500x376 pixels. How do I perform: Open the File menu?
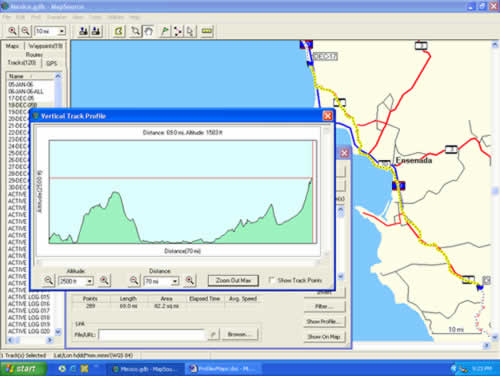pyautogui.click(x=7, y=17)
